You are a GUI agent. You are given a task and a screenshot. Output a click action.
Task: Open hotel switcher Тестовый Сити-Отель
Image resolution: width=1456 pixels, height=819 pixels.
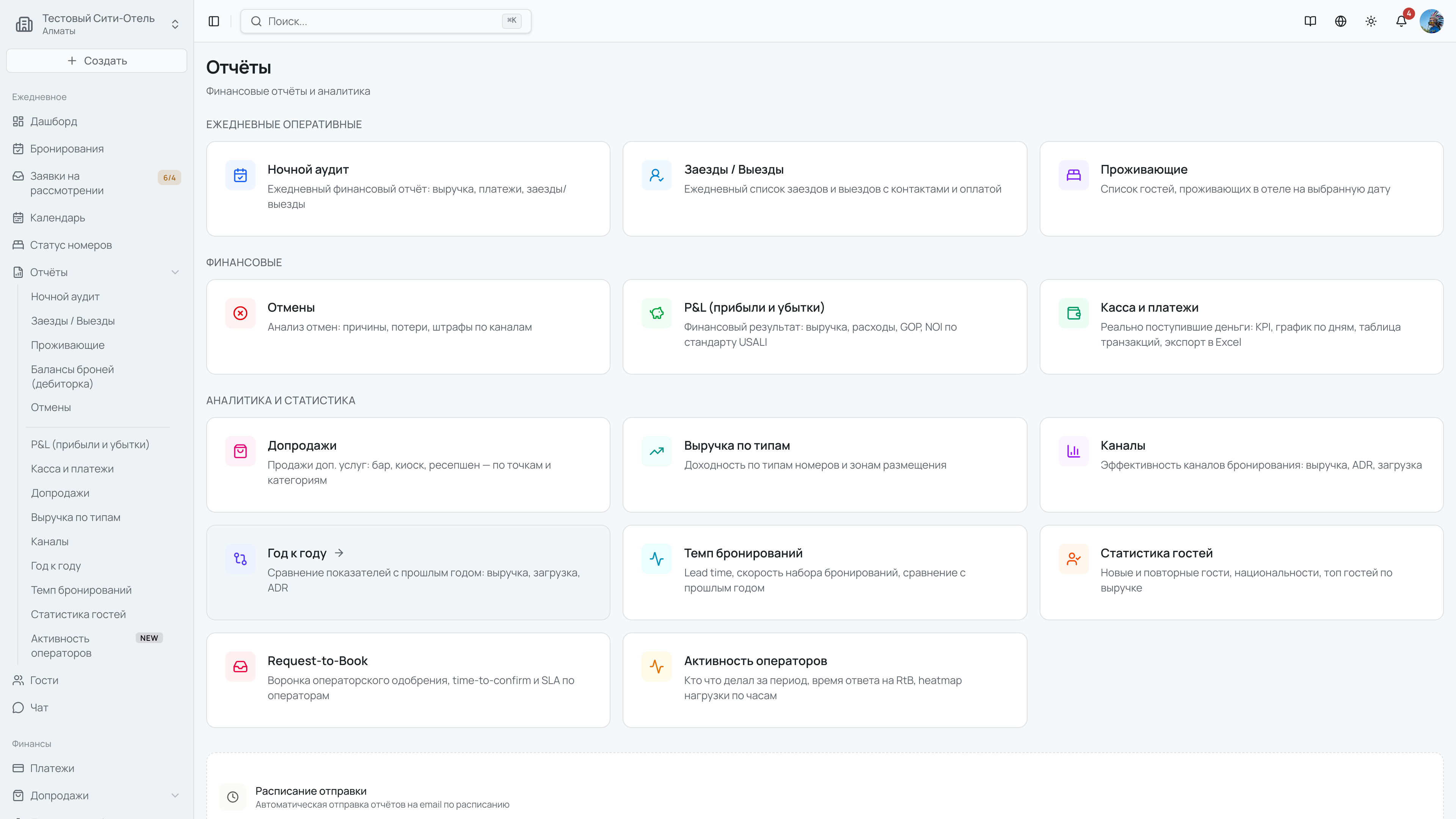97,24
